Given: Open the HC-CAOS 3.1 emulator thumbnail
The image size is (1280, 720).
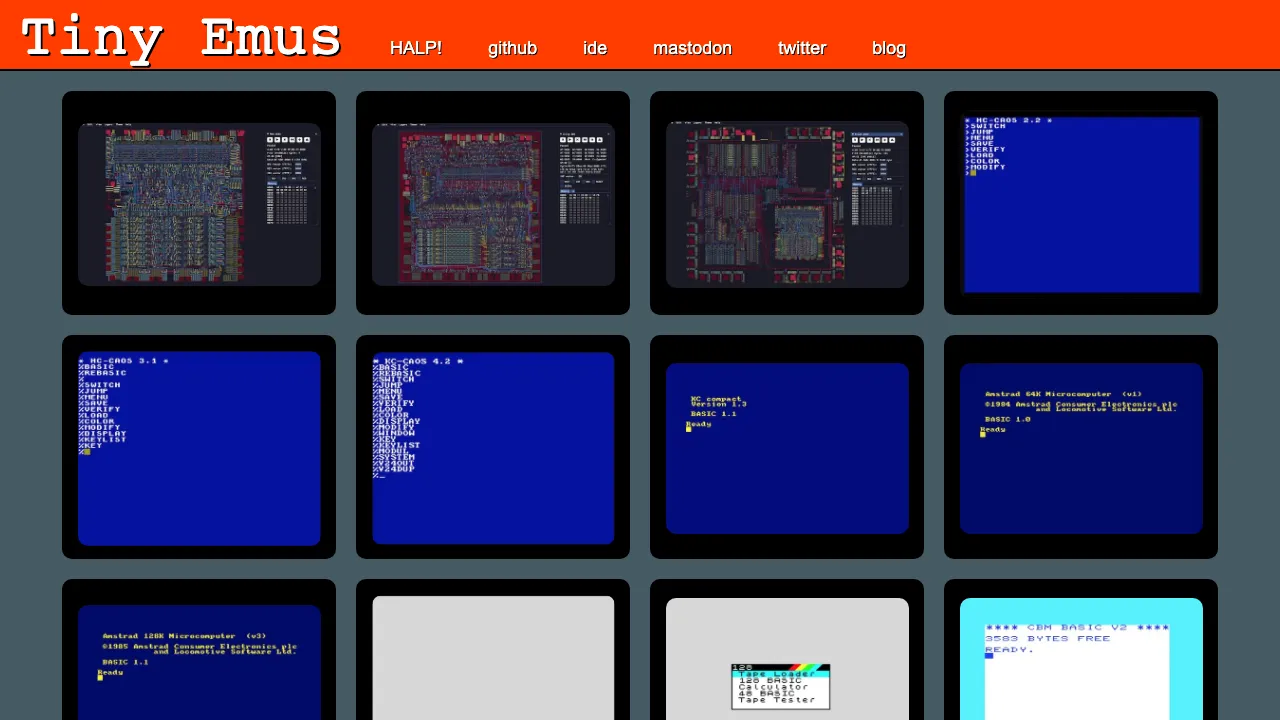Looking at the screenshot, I should click(x=199, y=447).
